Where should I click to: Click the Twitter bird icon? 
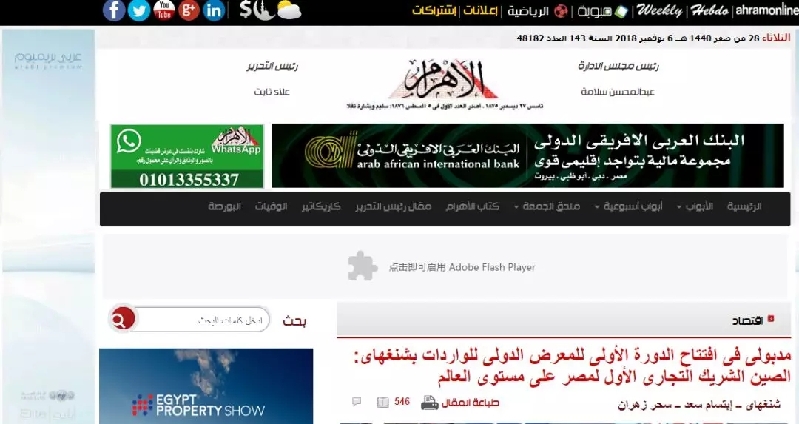point(139,11)
